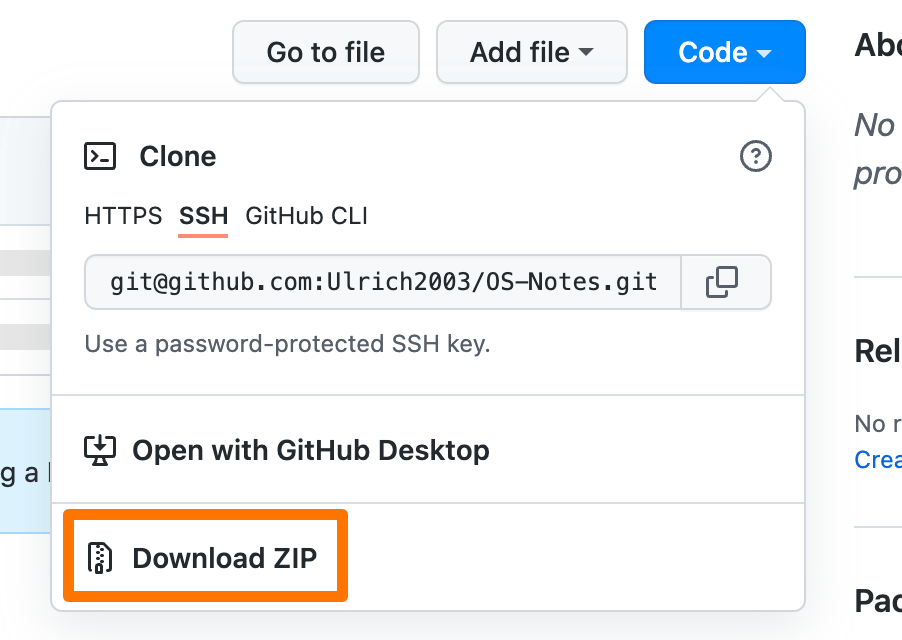Click the Add file button label
Viewport: 902px width, 640px height.
(519, 52)
